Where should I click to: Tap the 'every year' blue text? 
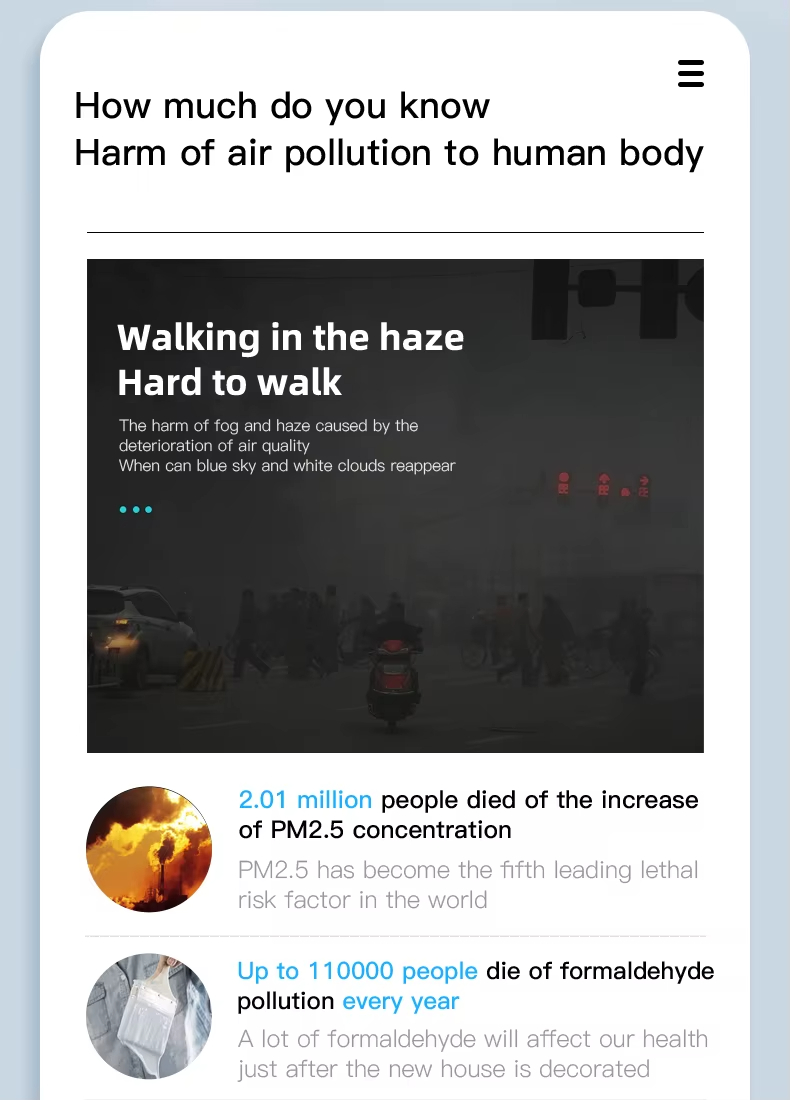(x=401, y=1002)
